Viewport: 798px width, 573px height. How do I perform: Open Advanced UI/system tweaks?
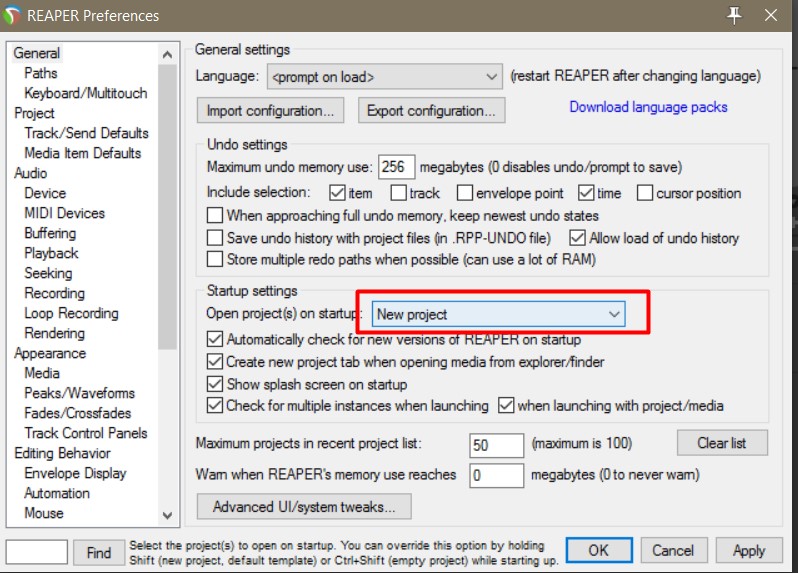304,506
